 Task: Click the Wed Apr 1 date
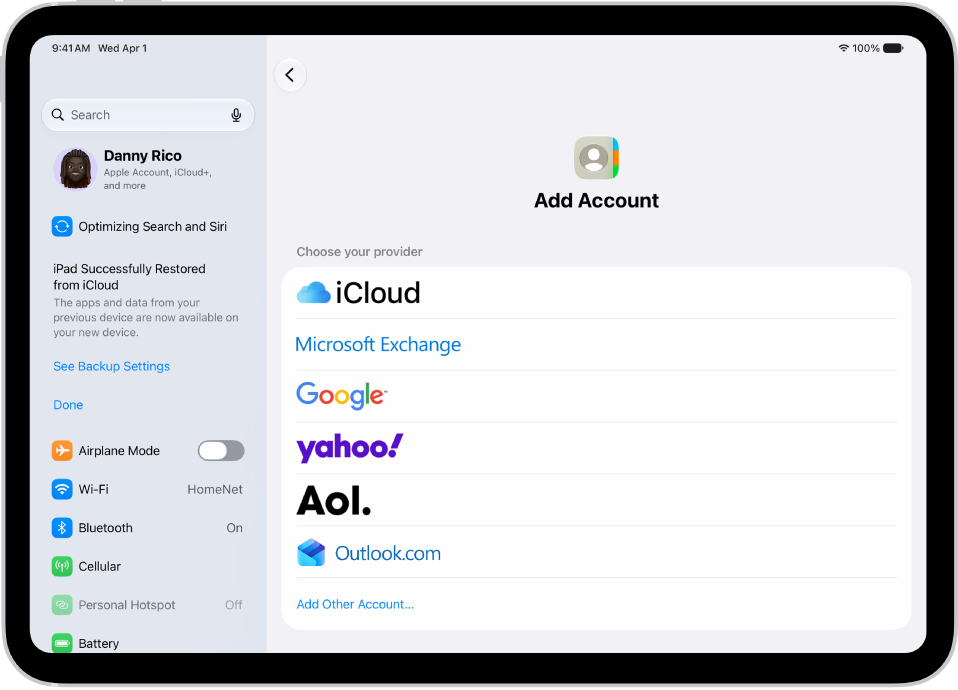click(122, 48)
